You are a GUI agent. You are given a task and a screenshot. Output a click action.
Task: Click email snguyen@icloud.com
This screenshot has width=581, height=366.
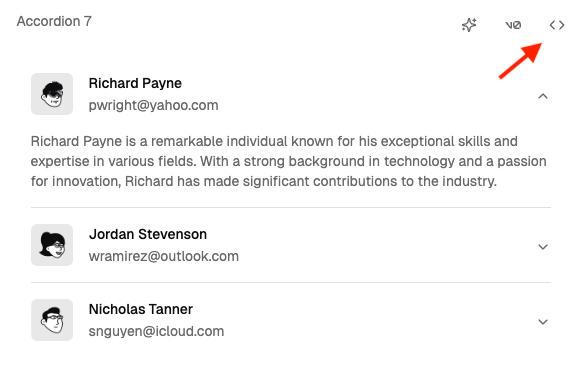(x=156, y=331)
